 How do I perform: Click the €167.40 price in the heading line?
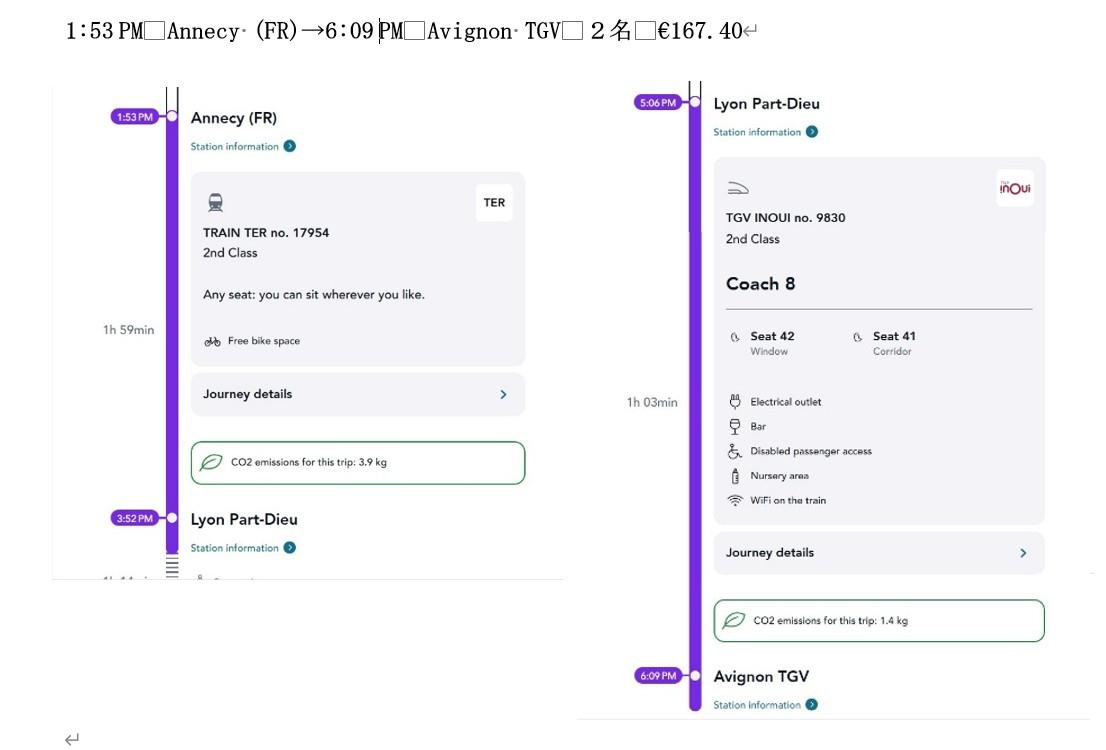coord(700,31)
